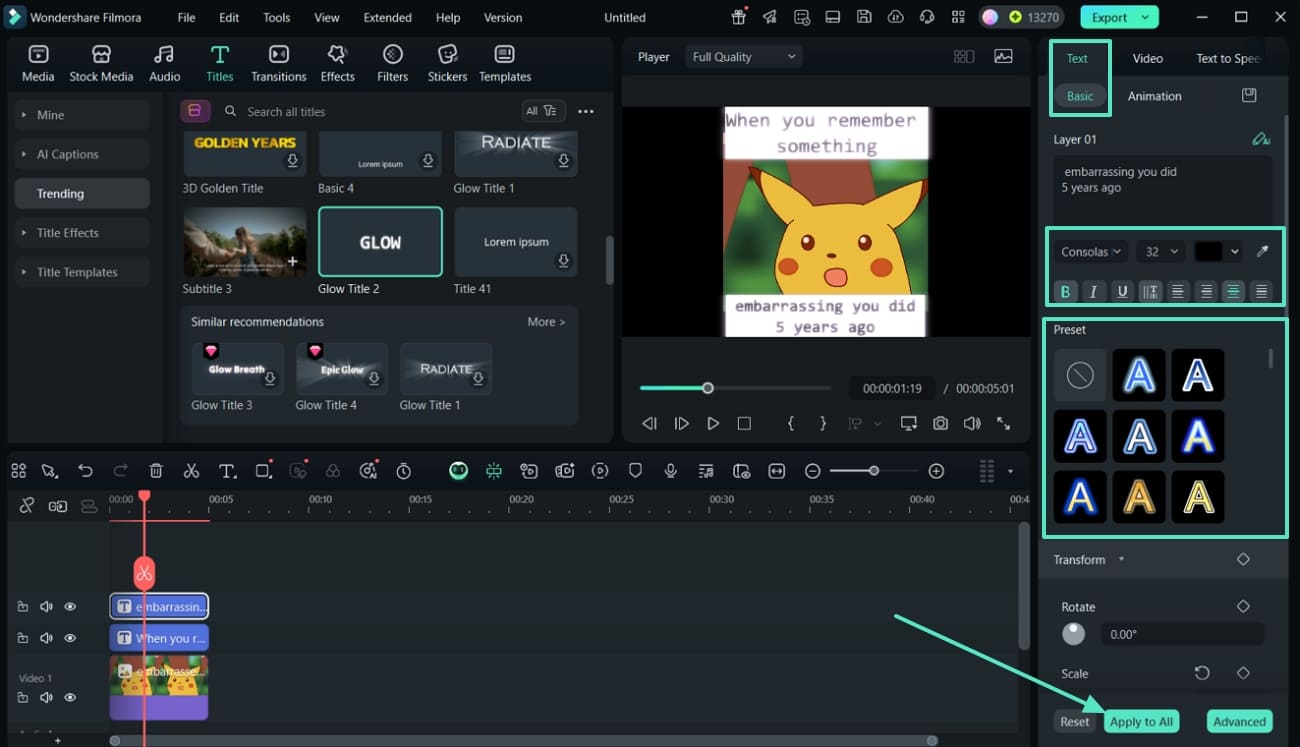Open the Stock Media tab
The width and height of the screenshot is (1300, 747).
[101, 63]
